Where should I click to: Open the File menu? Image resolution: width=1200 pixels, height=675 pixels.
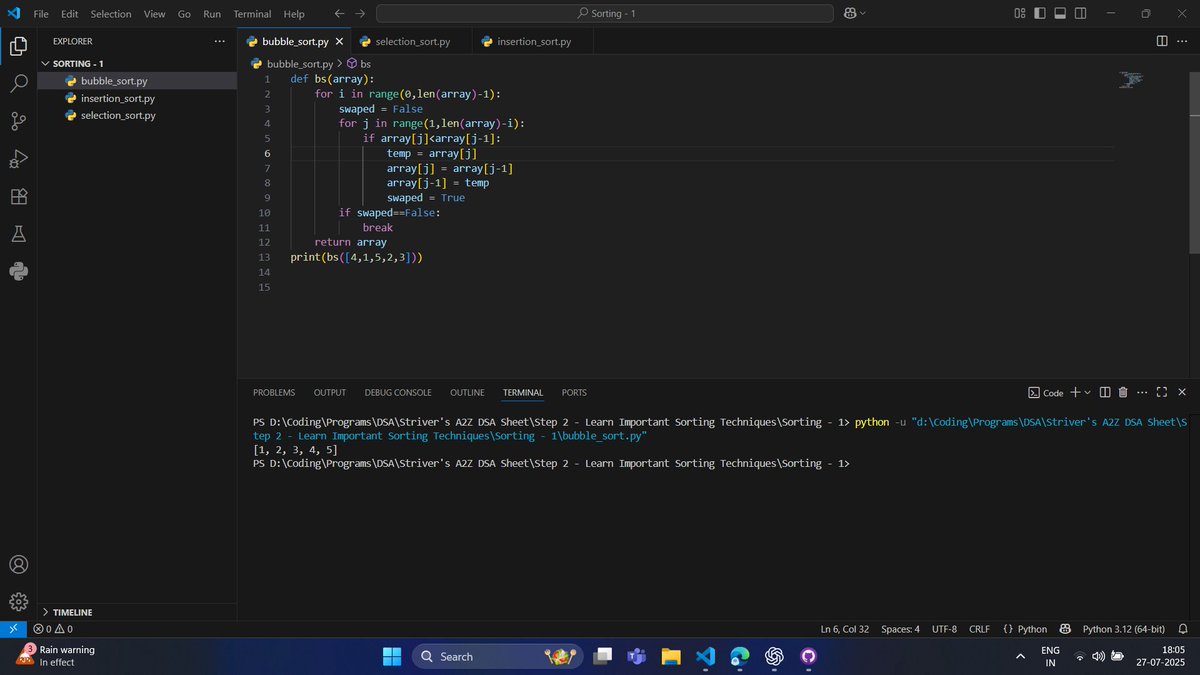pos(41,14)
